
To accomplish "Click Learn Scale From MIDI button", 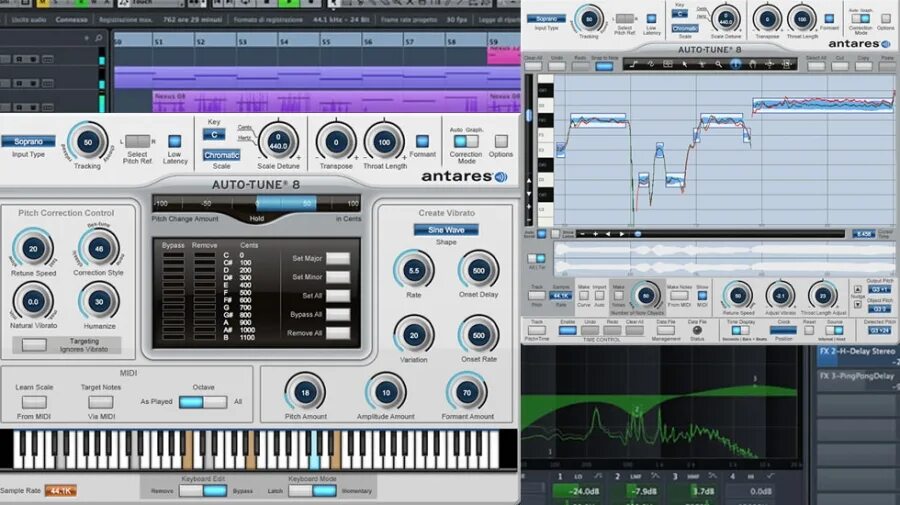I will (x=34, y=402).
